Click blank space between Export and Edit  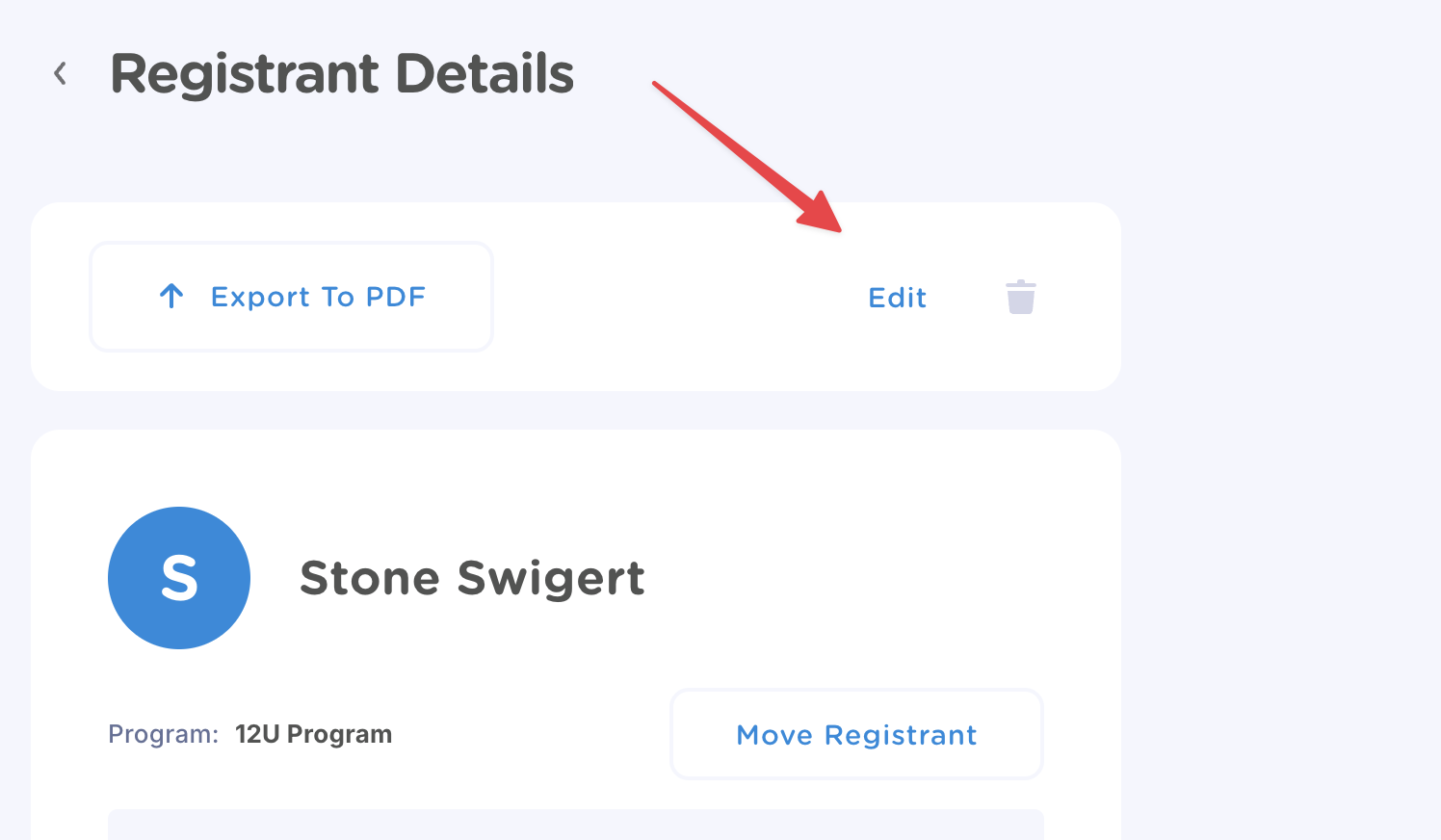tap(674, 297)
